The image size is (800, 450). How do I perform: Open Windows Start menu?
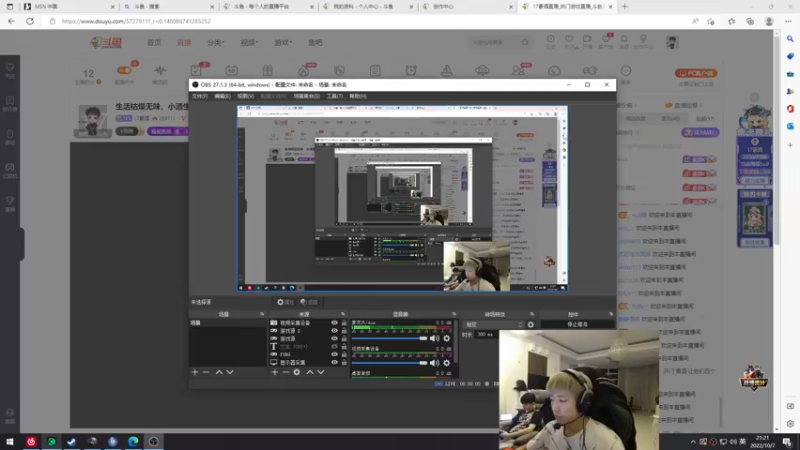10,442
